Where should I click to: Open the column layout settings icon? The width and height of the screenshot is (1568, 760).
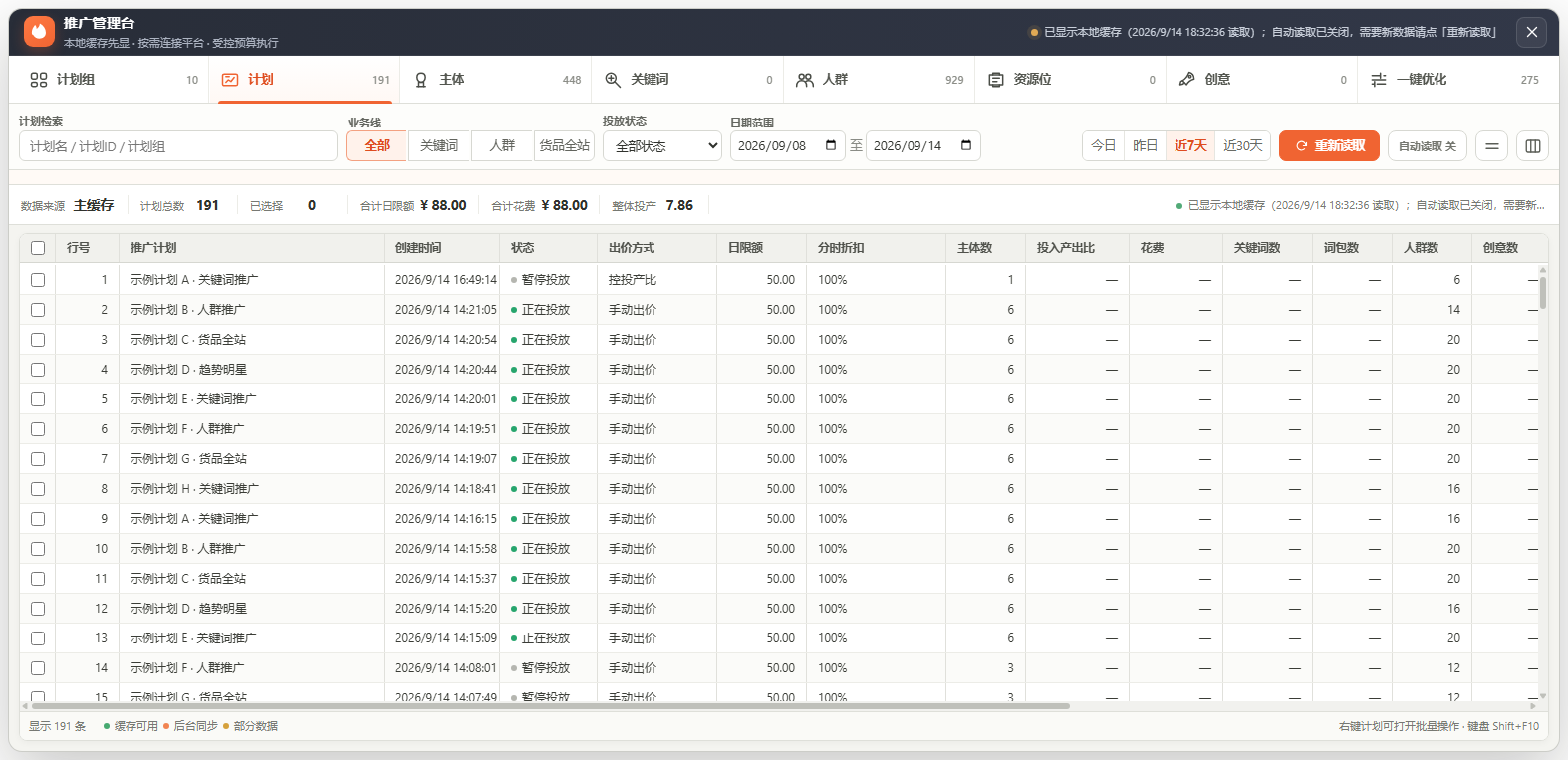point(1533,146)
